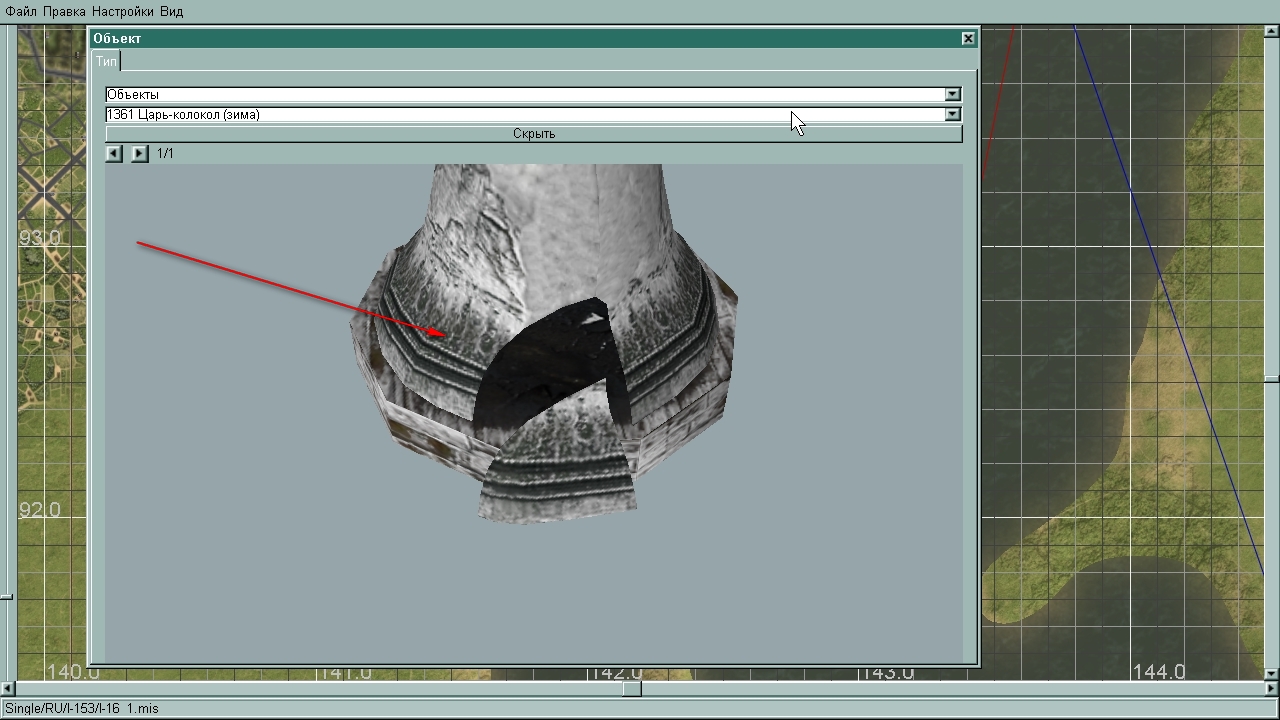Close the Объект dialog window
This screenshot has height=720, width=1280.
click(967, 38)
